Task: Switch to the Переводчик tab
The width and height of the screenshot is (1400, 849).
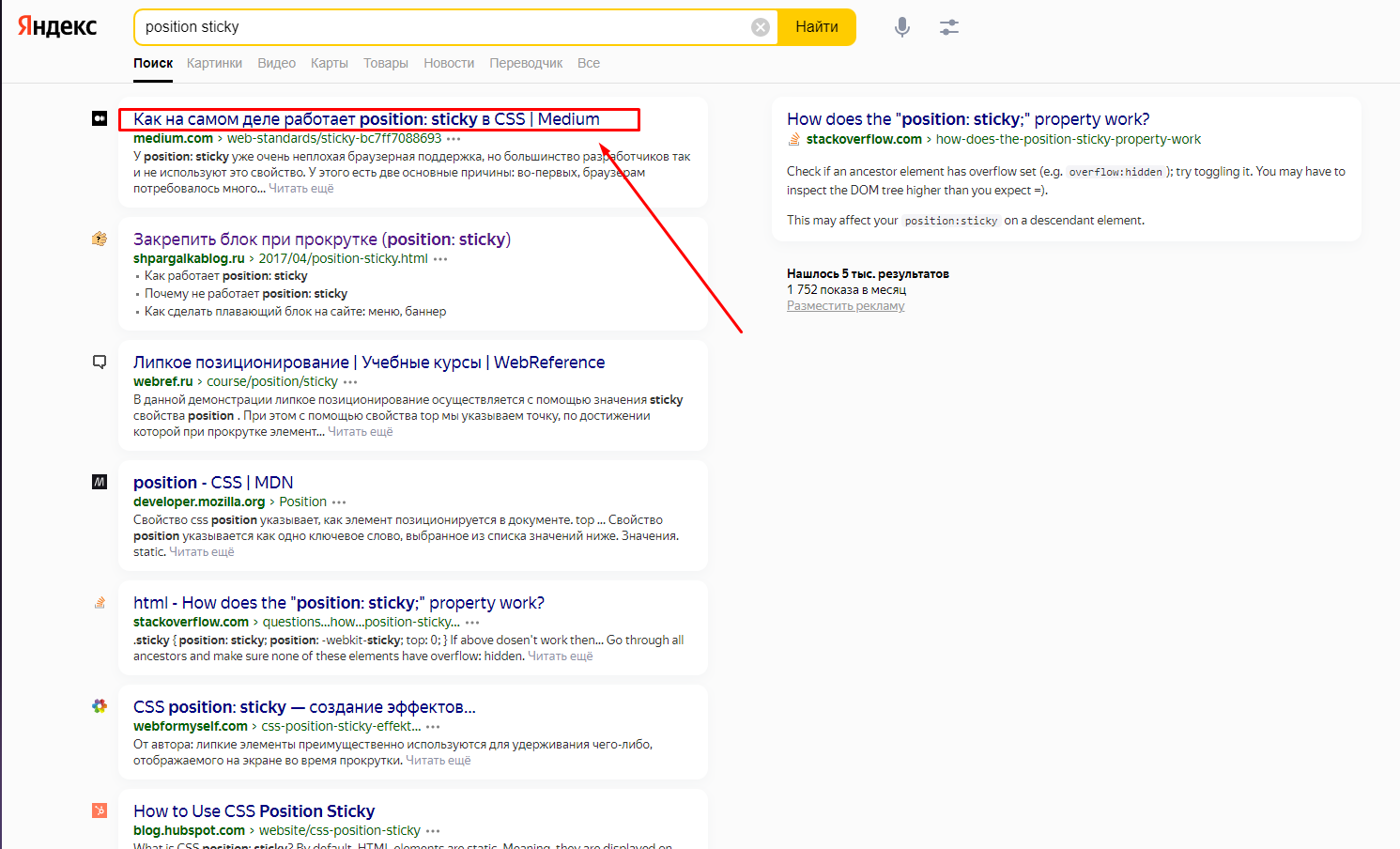Action: point(526,63)
